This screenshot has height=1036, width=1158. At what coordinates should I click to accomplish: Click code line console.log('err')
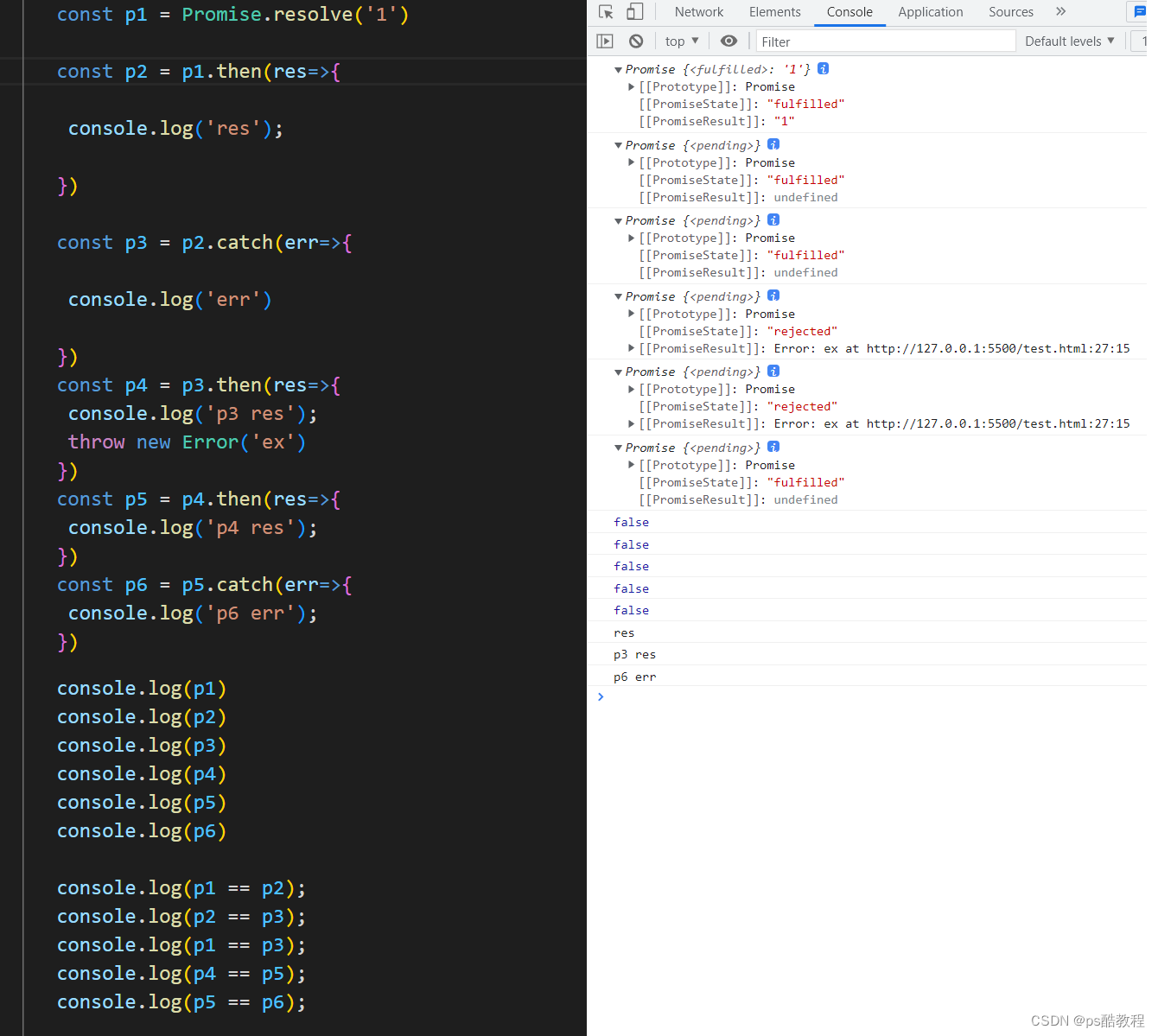coord(170,300)
